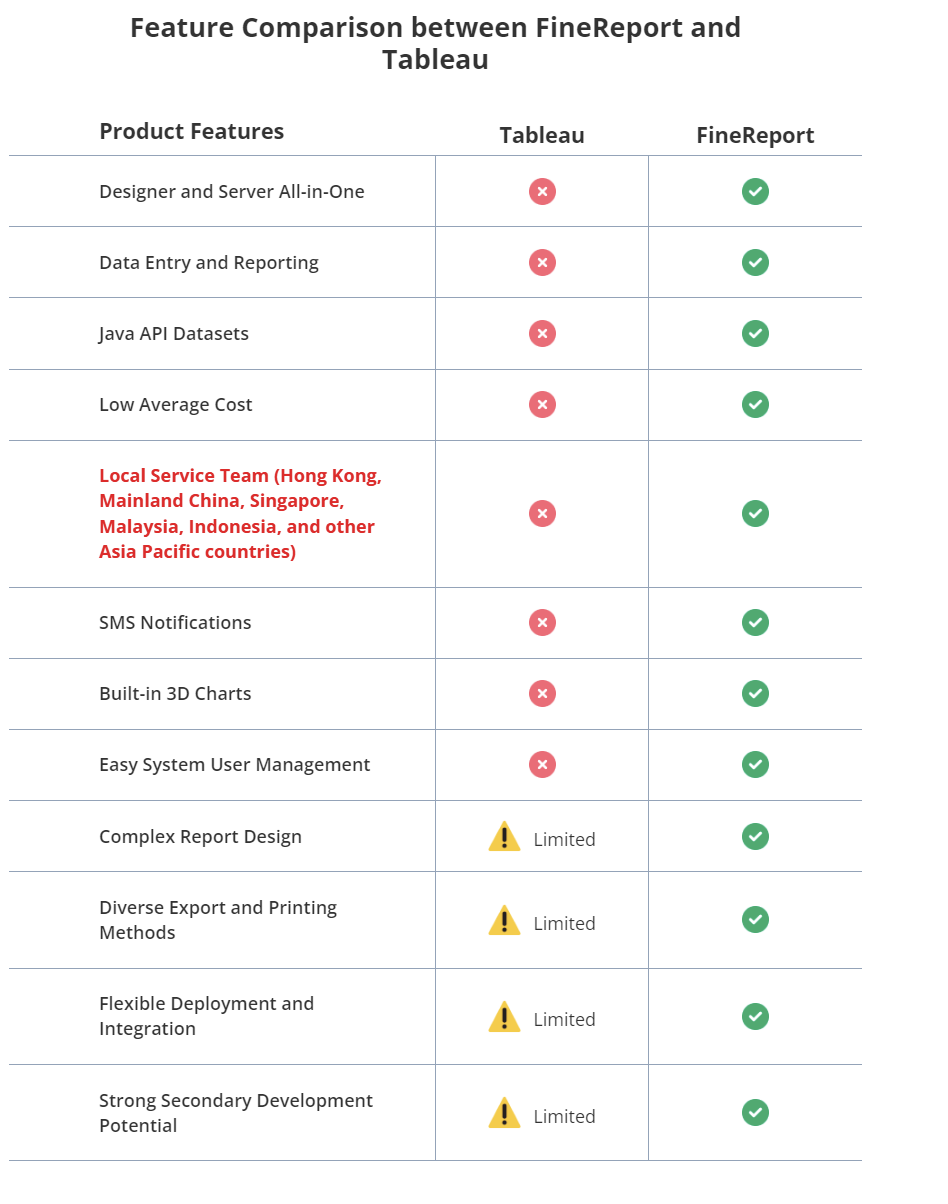Click the red Local Service Team text
Screen dimensions: 948x1204
[240, 513]
